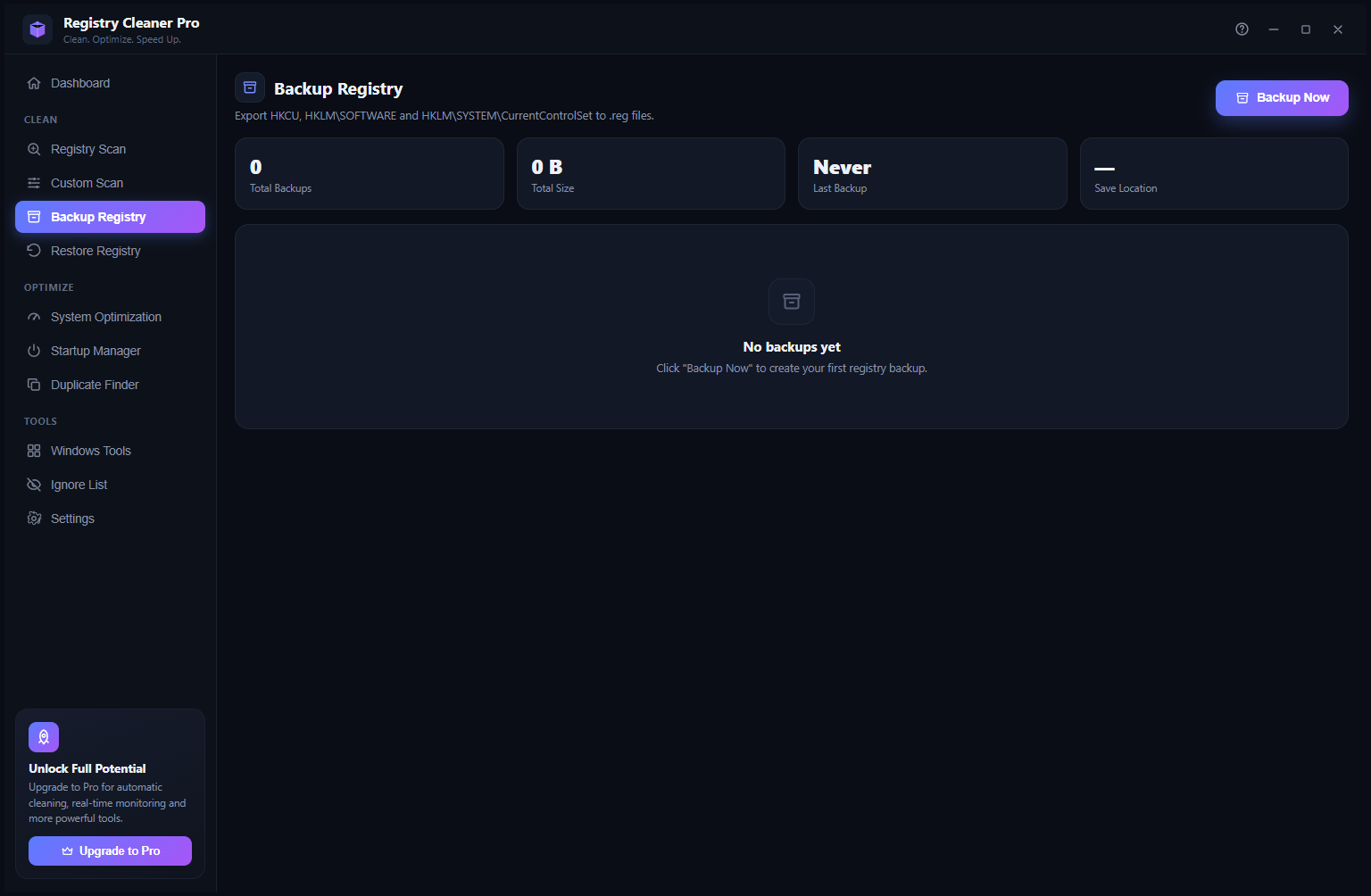Click the Ignore List crossed-eye icon
This screenshot has width=1371, height=896.
point(34,485)
